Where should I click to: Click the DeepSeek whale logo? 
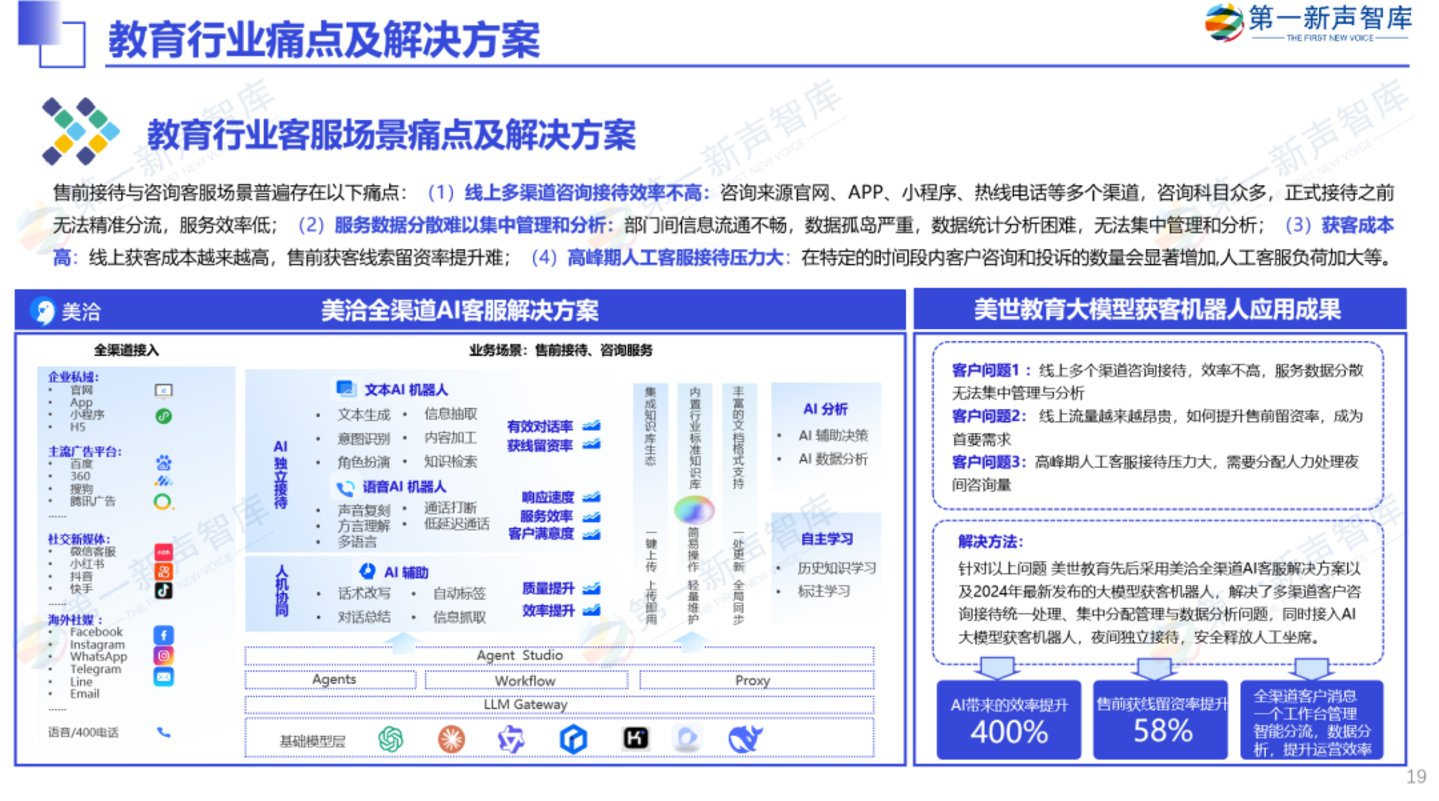(745, 739)
